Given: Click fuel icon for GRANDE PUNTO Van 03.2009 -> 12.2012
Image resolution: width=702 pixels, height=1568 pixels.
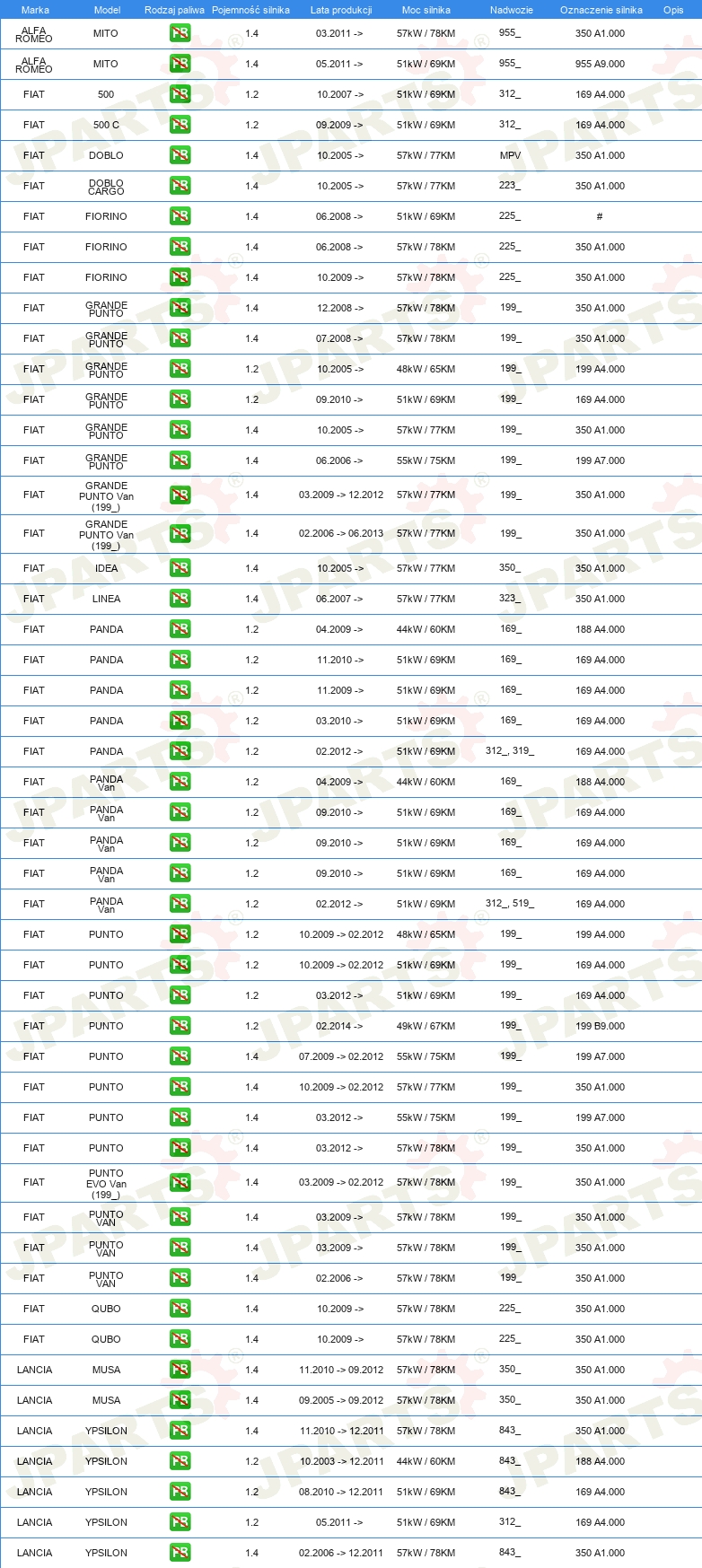Looking at the screenshot, I should click(180, 495).
